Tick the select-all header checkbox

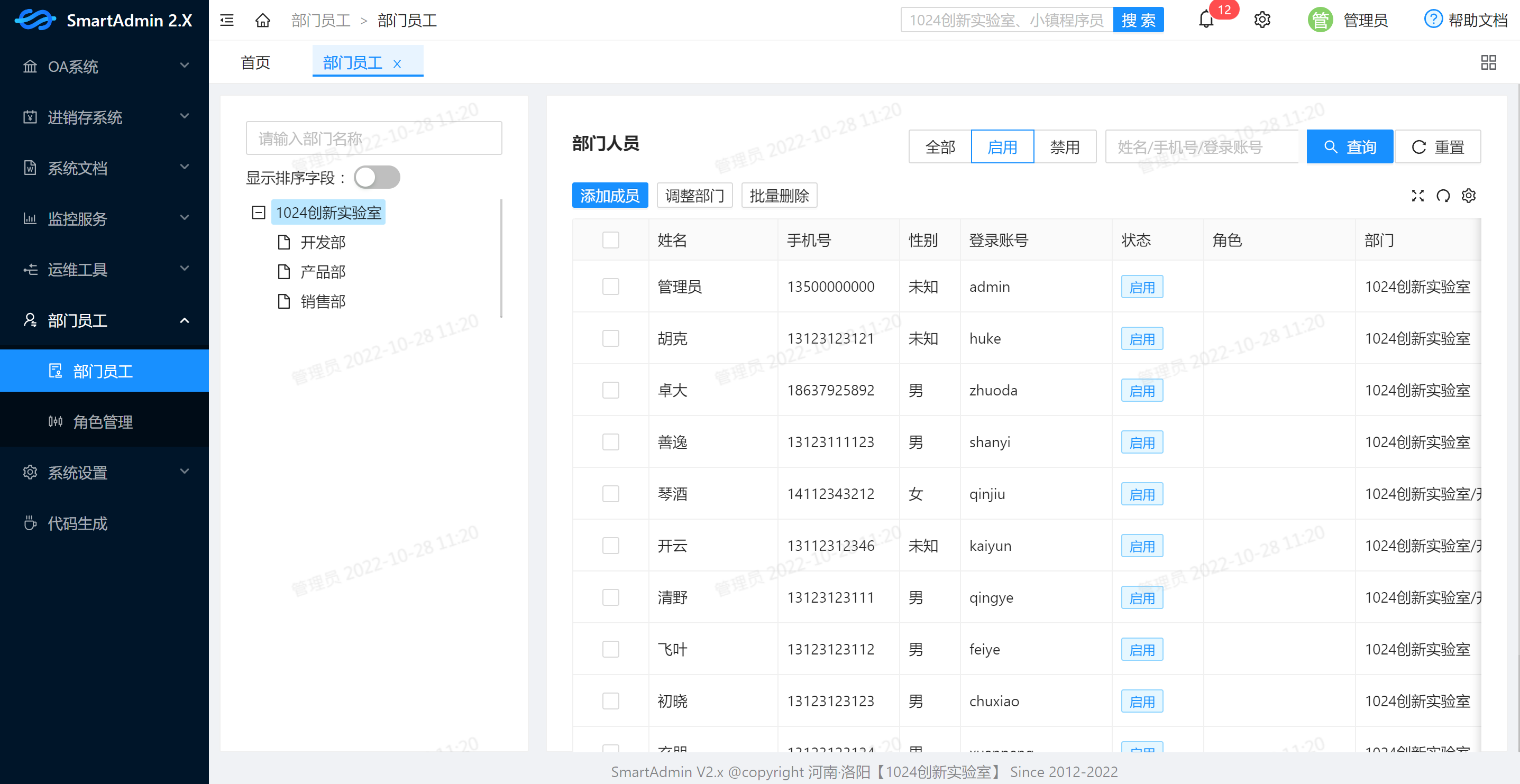(610, 240)
